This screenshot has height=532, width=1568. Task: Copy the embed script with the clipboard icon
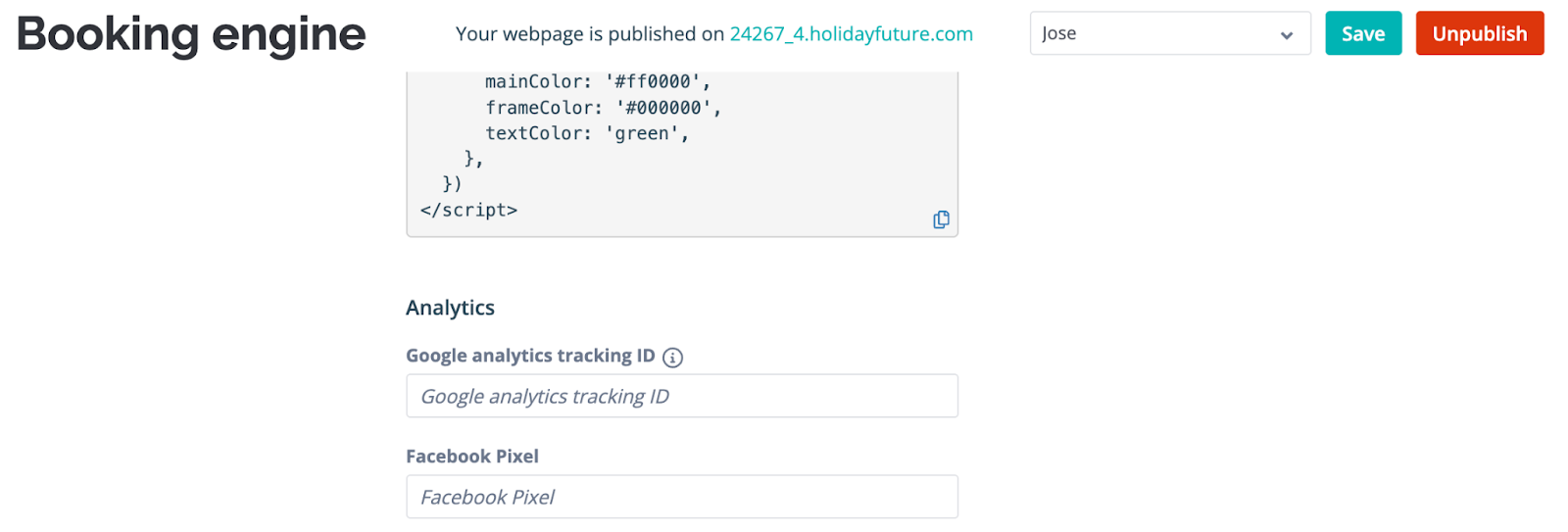tap(941, 219)
